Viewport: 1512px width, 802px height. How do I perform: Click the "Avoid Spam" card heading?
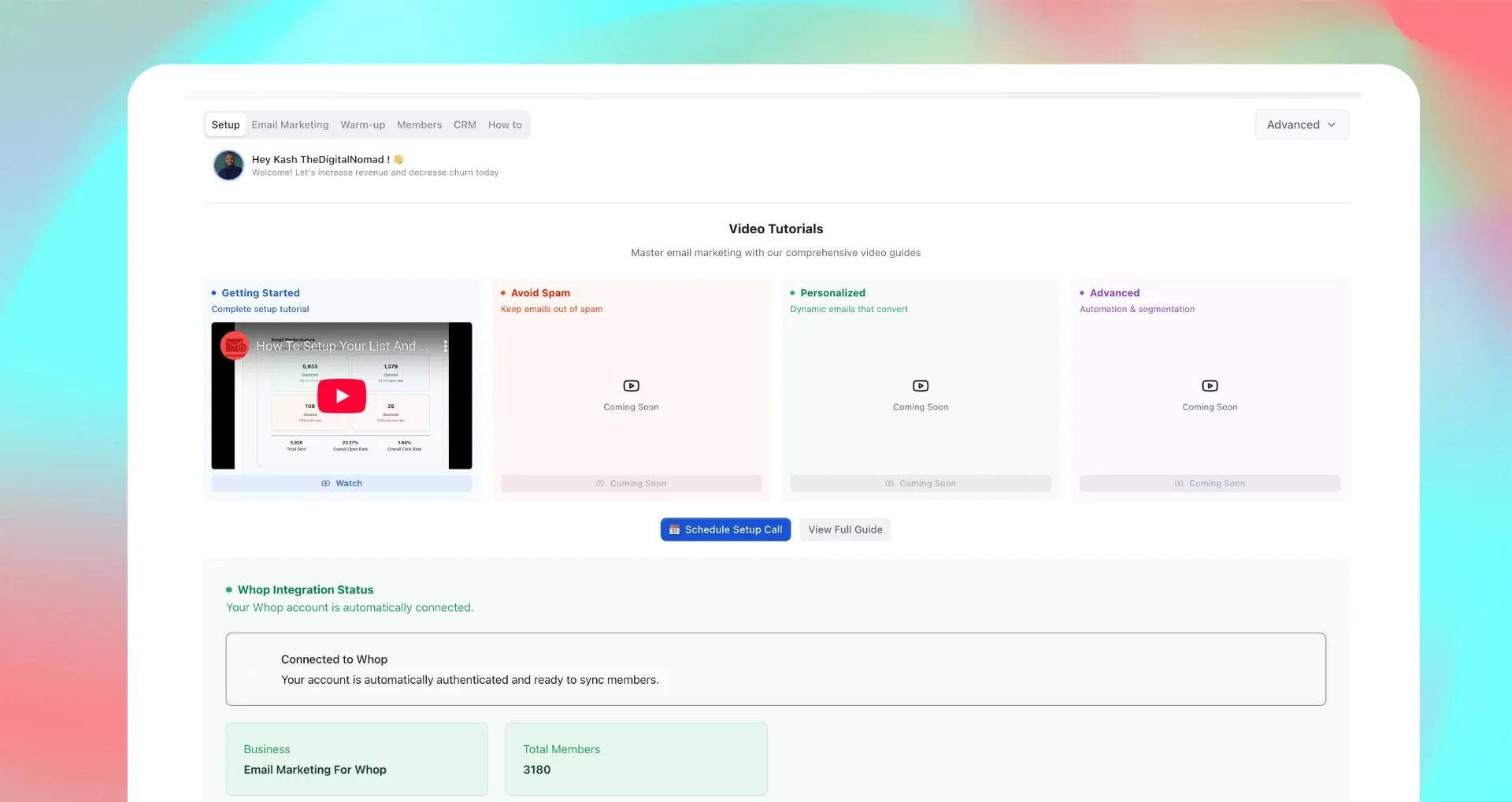point(540,293)
